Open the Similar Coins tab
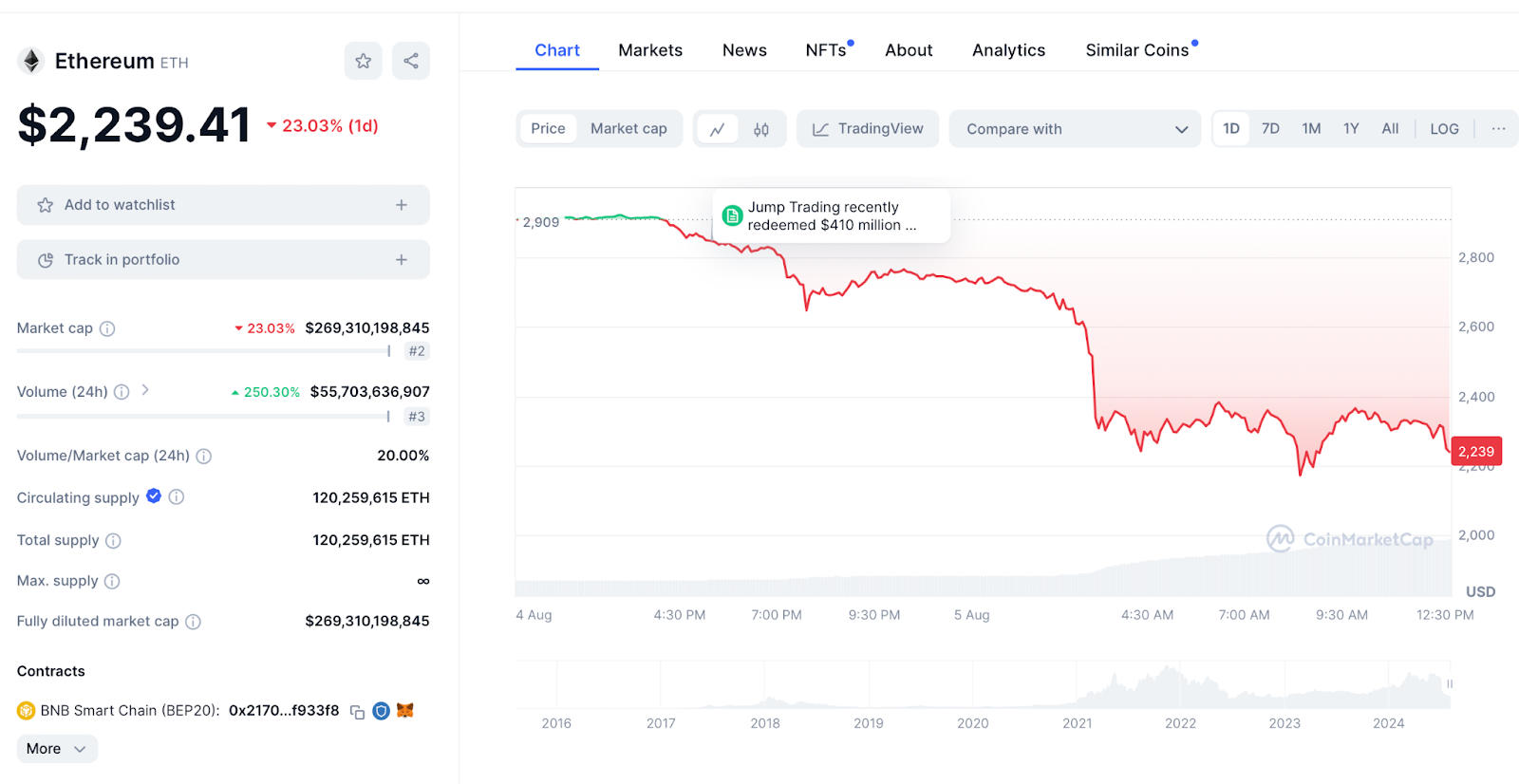This screenshot has width=1519, height=784. pos(1137,50)
